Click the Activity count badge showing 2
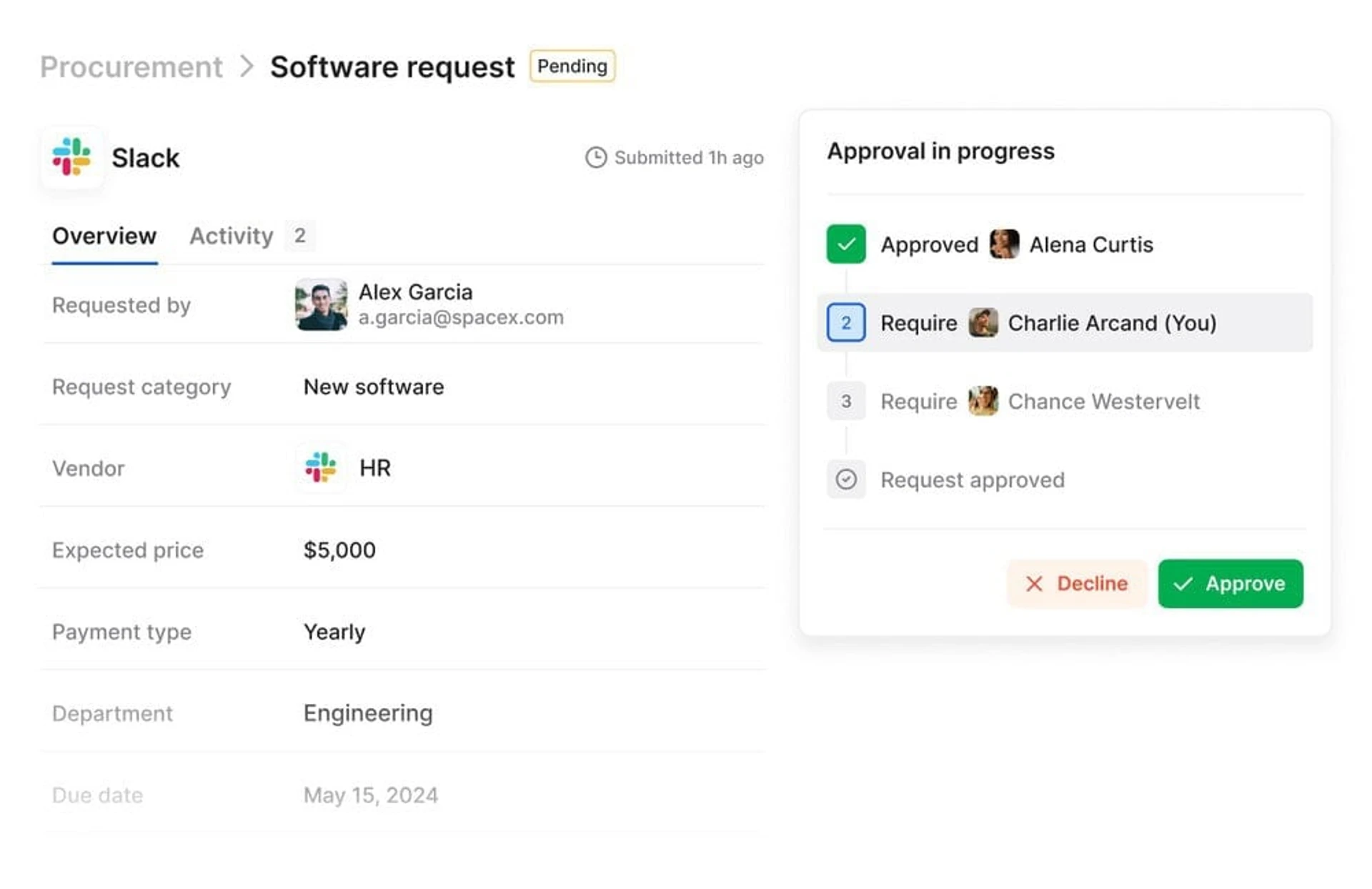This screenshot has width=1372, height=889. (300, 236)
